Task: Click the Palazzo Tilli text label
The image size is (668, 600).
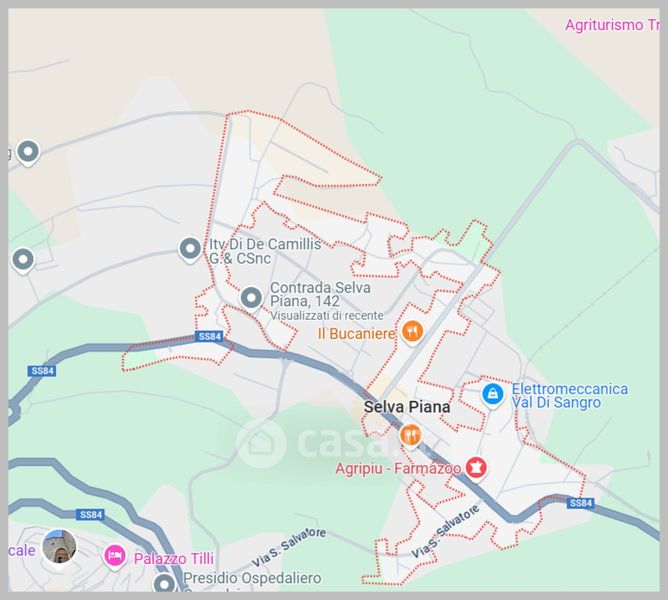Action: (x=174, y=559)
